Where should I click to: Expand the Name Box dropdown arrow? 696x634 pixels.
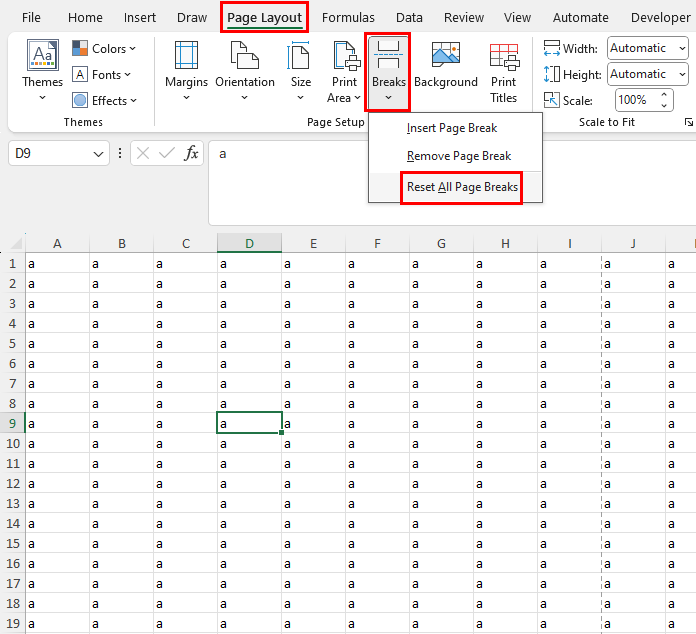98,154
